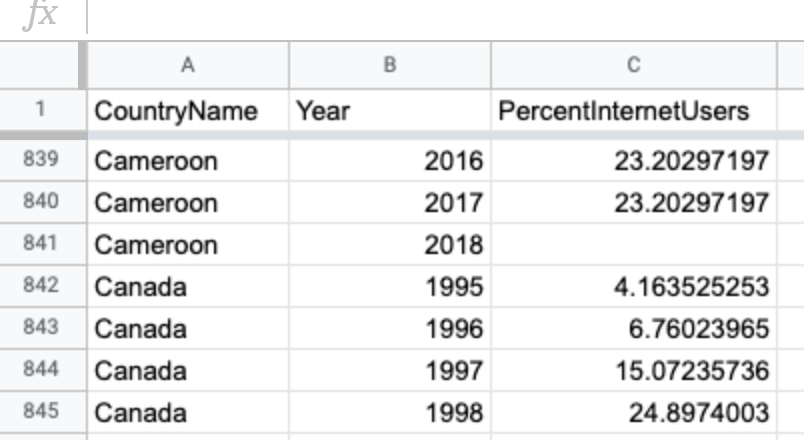
Task: Select the empty cell for Cameroon 2018
Action: [634, 244]
